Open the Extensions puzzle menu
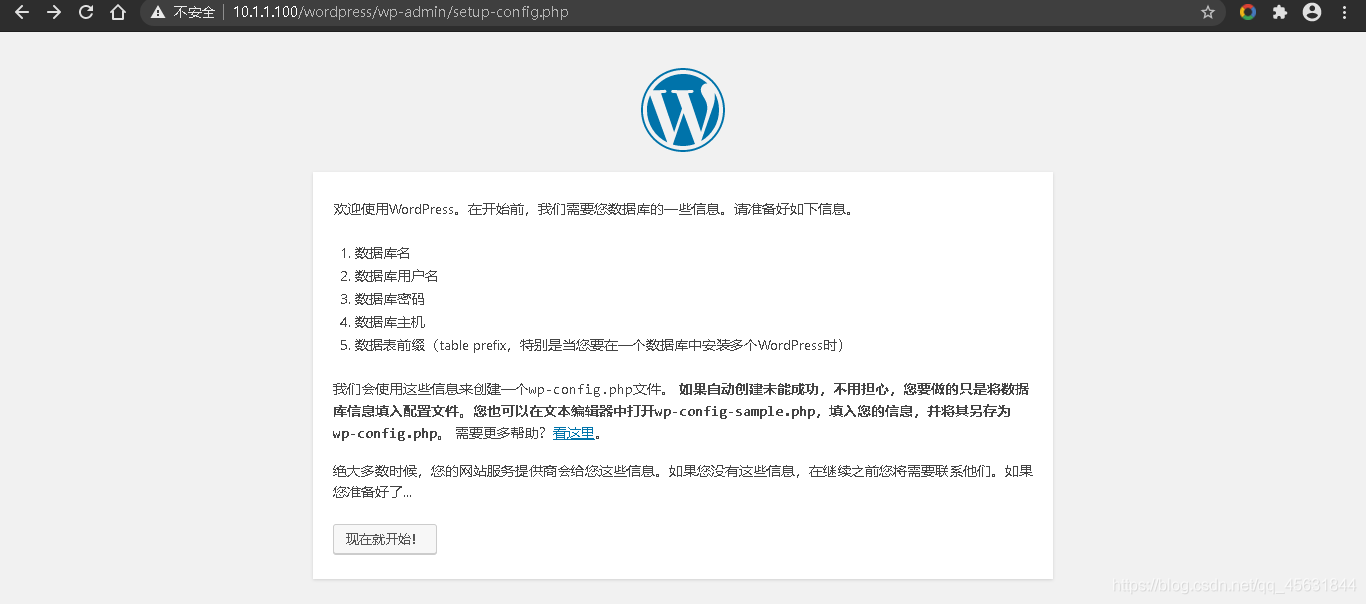The width and height of the screenshot is (1366, 604). point(1279,12)
